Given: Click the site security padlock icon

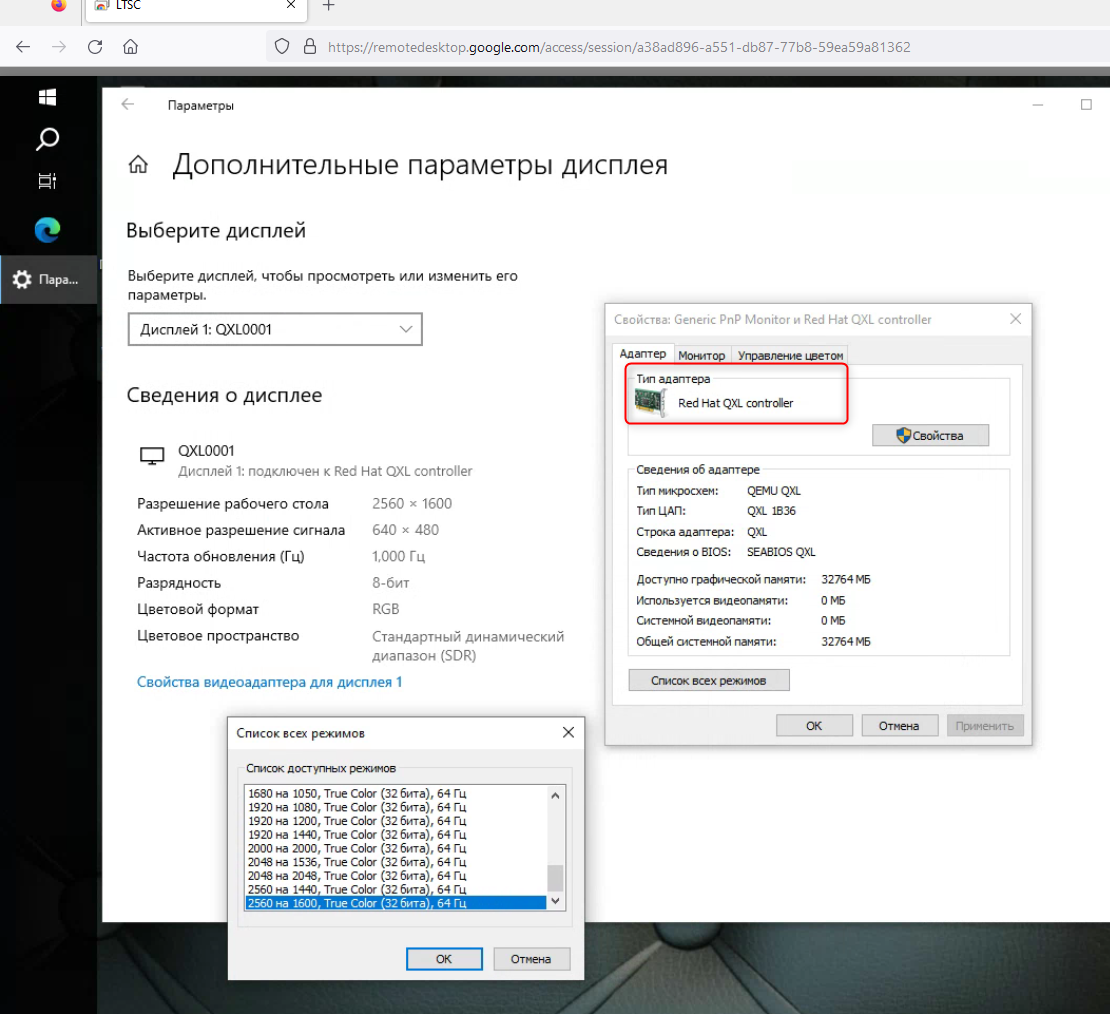Looking at the screenshot, I should pyautogui.click(x=309, y=47).
